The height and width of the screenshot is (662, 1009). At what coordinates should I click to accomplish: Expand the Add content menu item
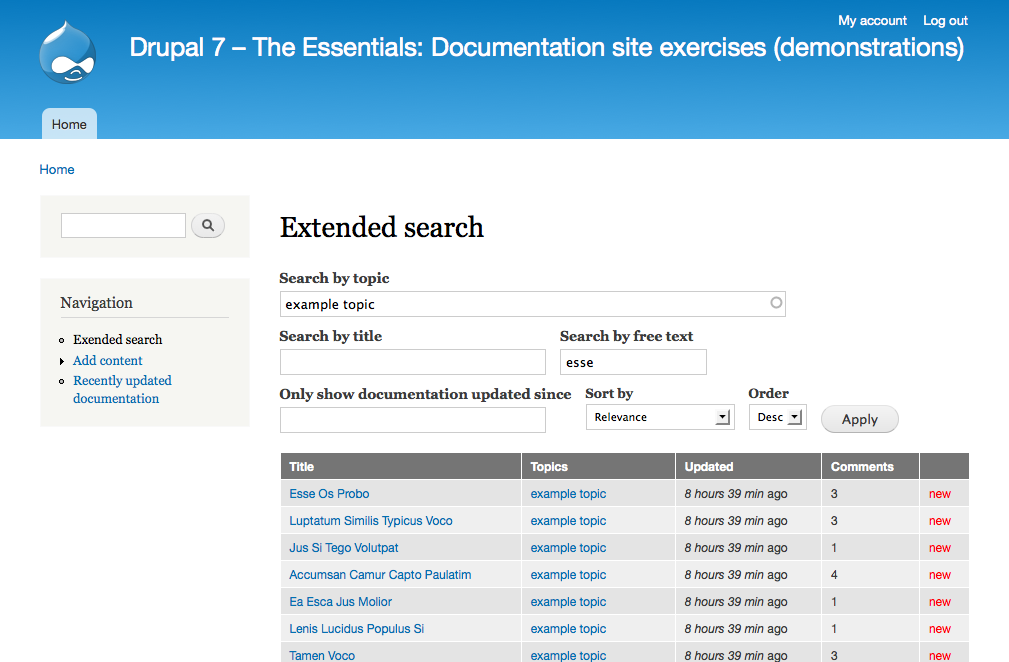(108, 360)
